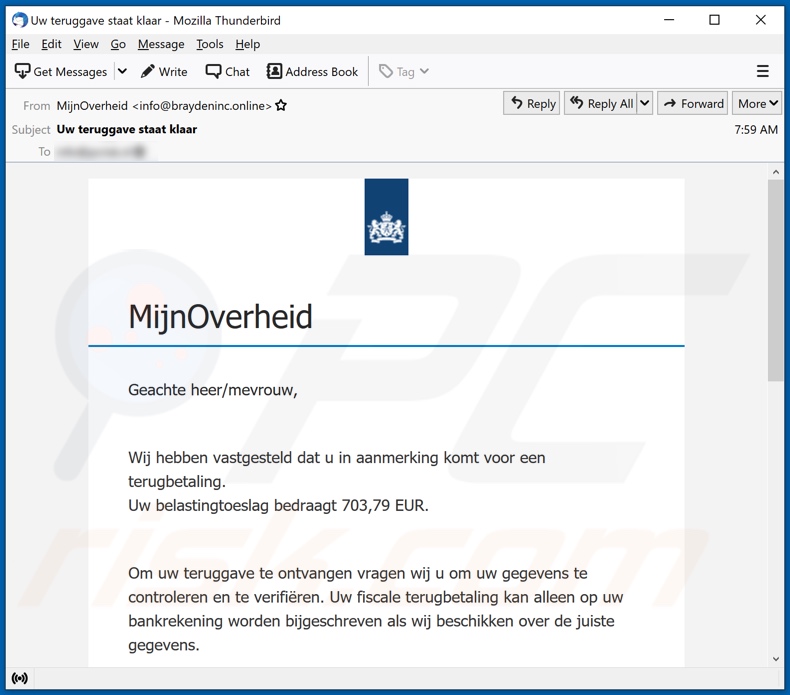
Task: Click the blurred recipient address
Action: [x=101, y=151]
